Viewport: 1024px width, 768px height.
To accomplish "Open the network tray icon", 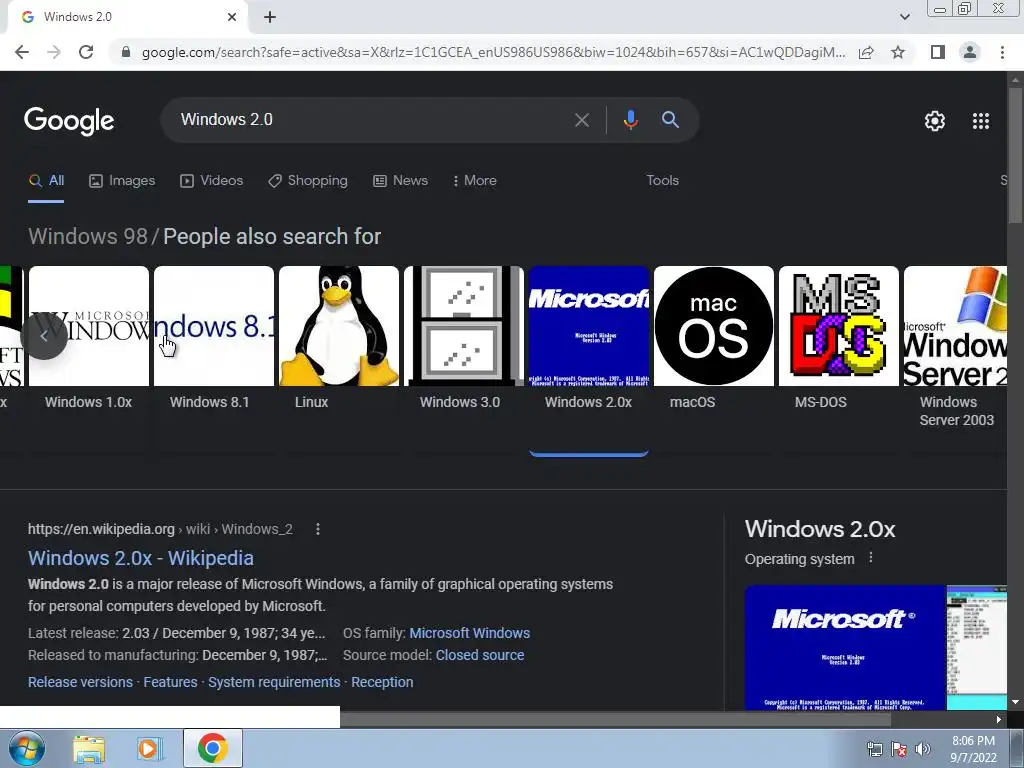I will (874, 749).
